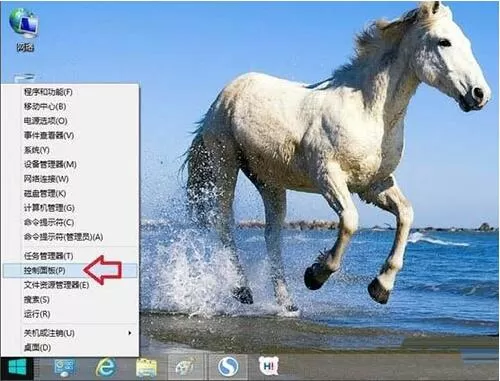Open 控制面板(P) from menu

pos(71,270)
